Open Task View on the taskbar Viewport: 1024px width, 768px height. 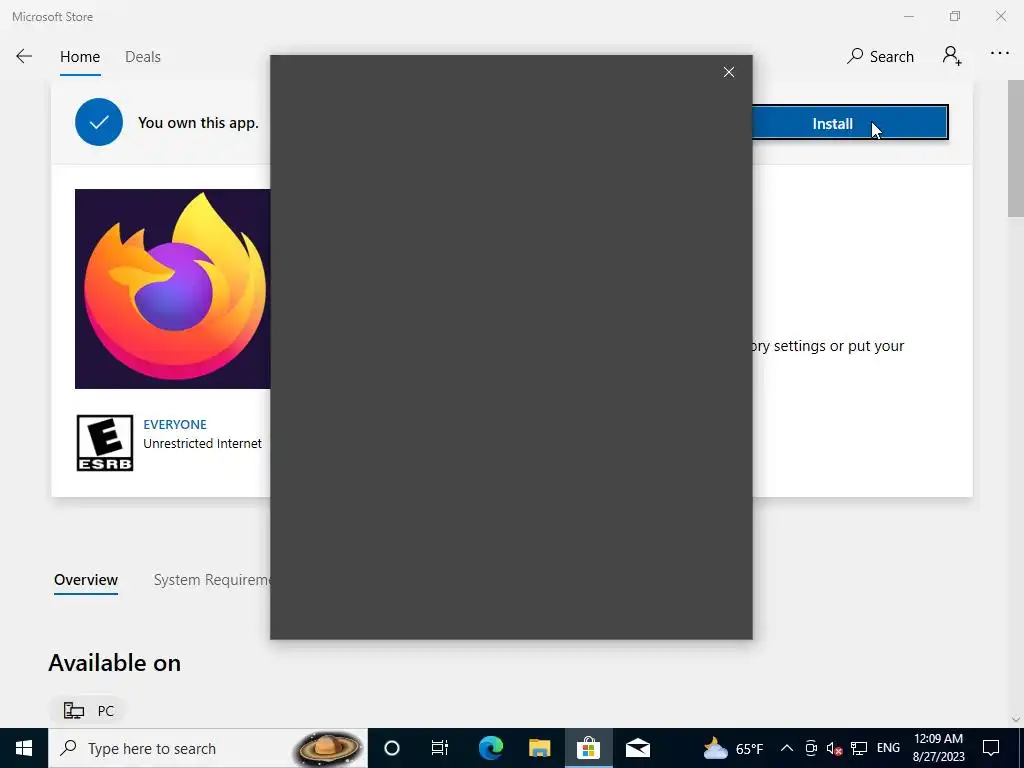[440, 748]
